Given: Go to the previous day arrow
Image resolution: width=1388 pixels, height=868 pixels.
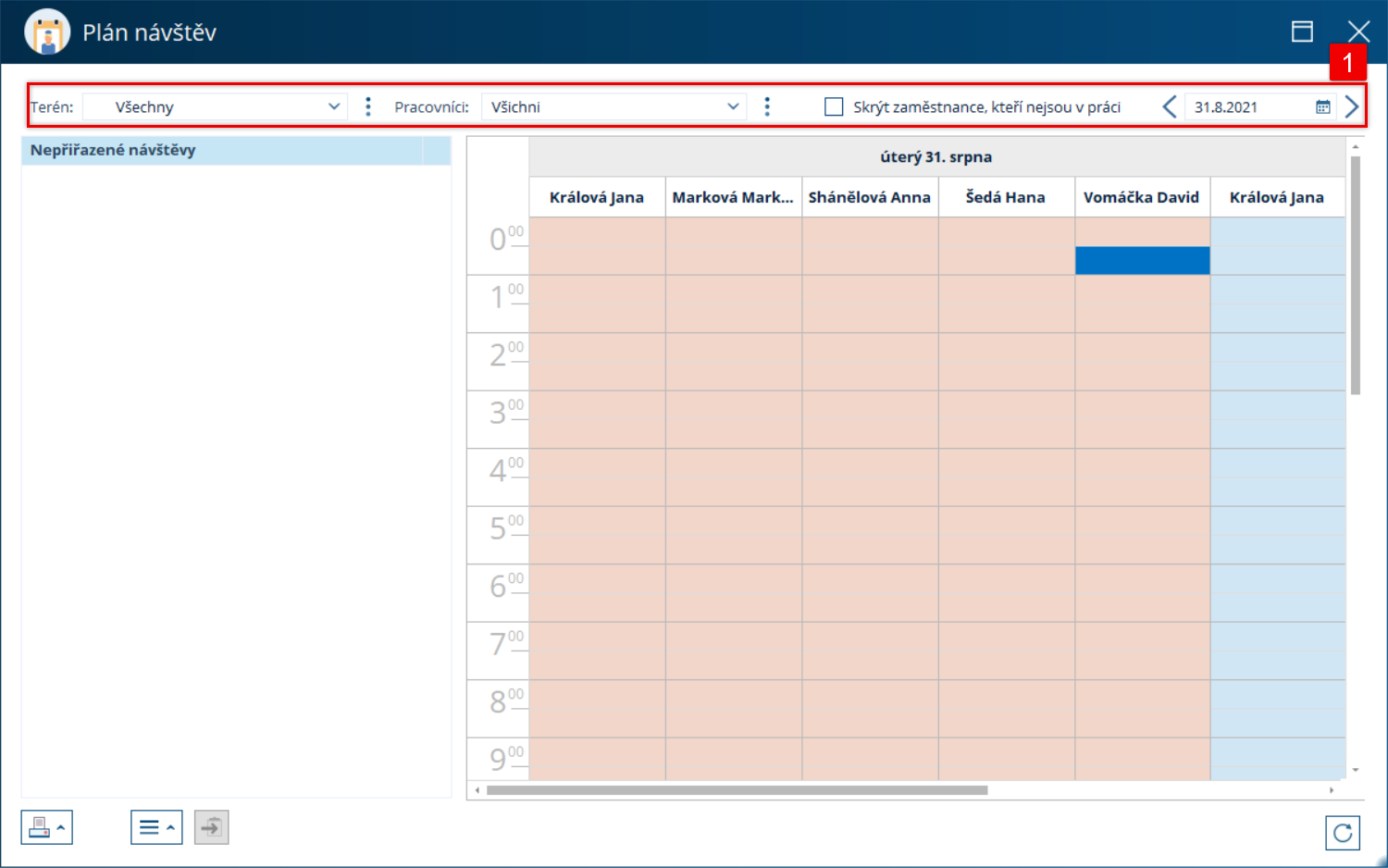Looking at the screenshot, I should click(x=1170, y=107).
